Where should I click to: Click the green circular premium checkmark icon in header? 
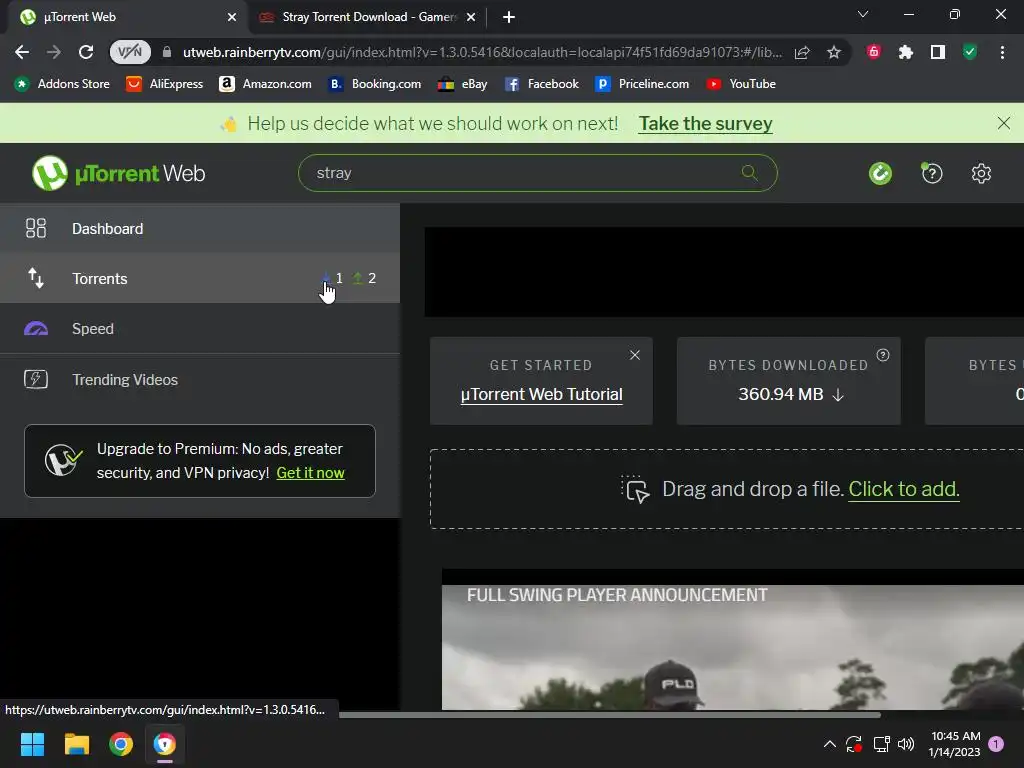pos(880,173)
